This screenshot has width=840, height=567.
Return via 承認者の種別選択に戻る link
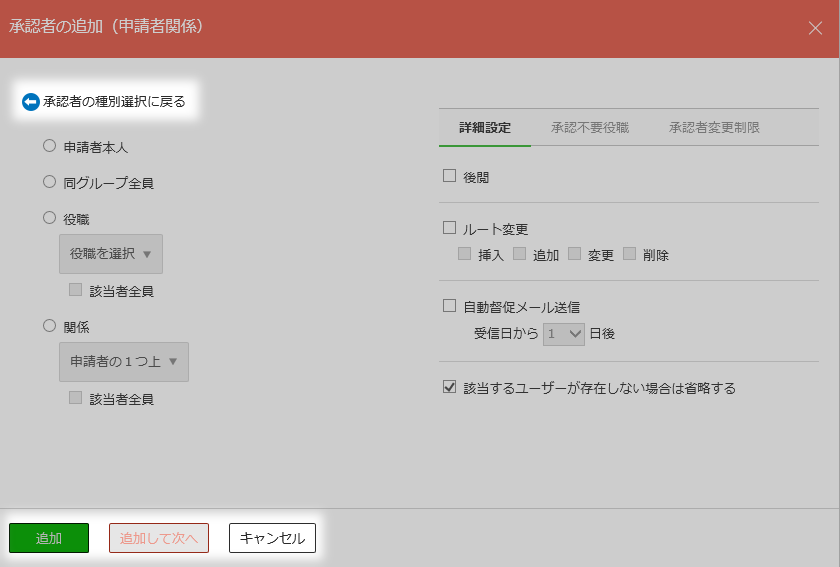click(x=114, y=102)
